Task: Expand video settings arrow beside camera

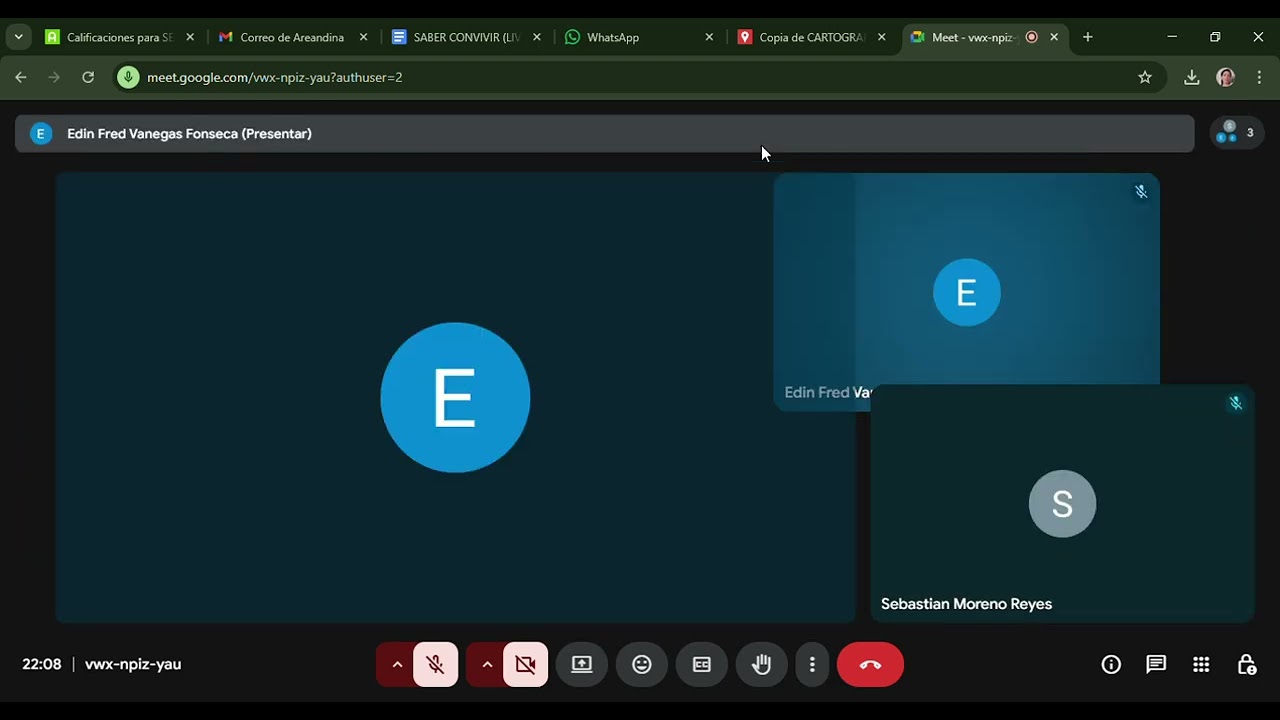Action: (487, 664)
